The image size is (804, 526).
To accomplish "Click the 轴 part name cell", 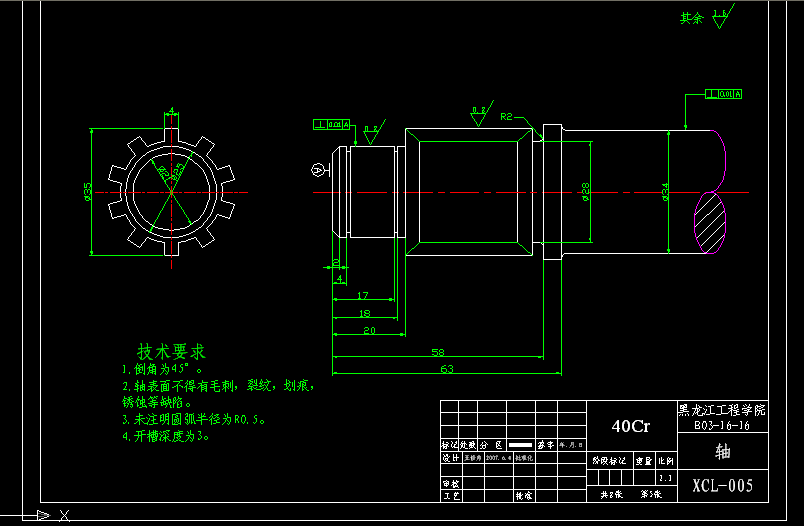I will click(x=722, y=451).
